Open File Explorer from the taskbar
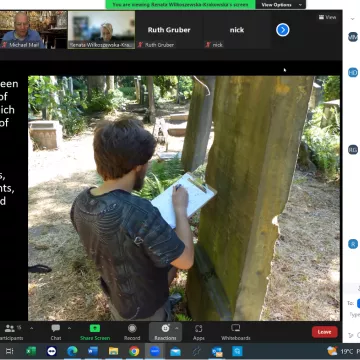 113,351
